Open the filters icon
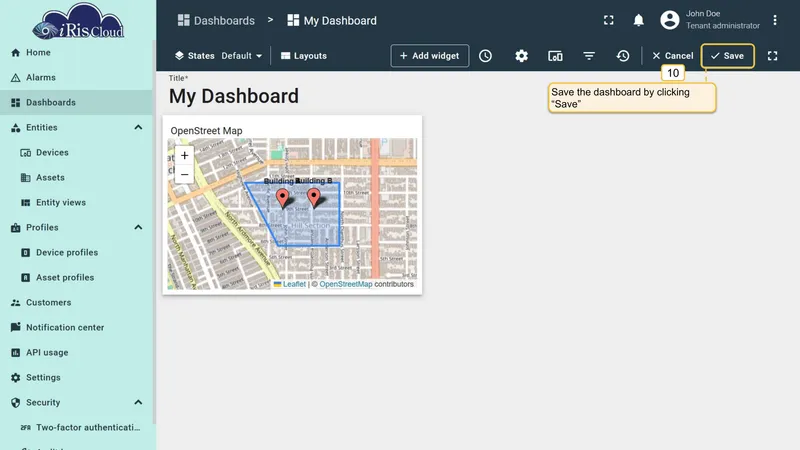This screenshot has height=450, width=800. click(x=589, y=56)
